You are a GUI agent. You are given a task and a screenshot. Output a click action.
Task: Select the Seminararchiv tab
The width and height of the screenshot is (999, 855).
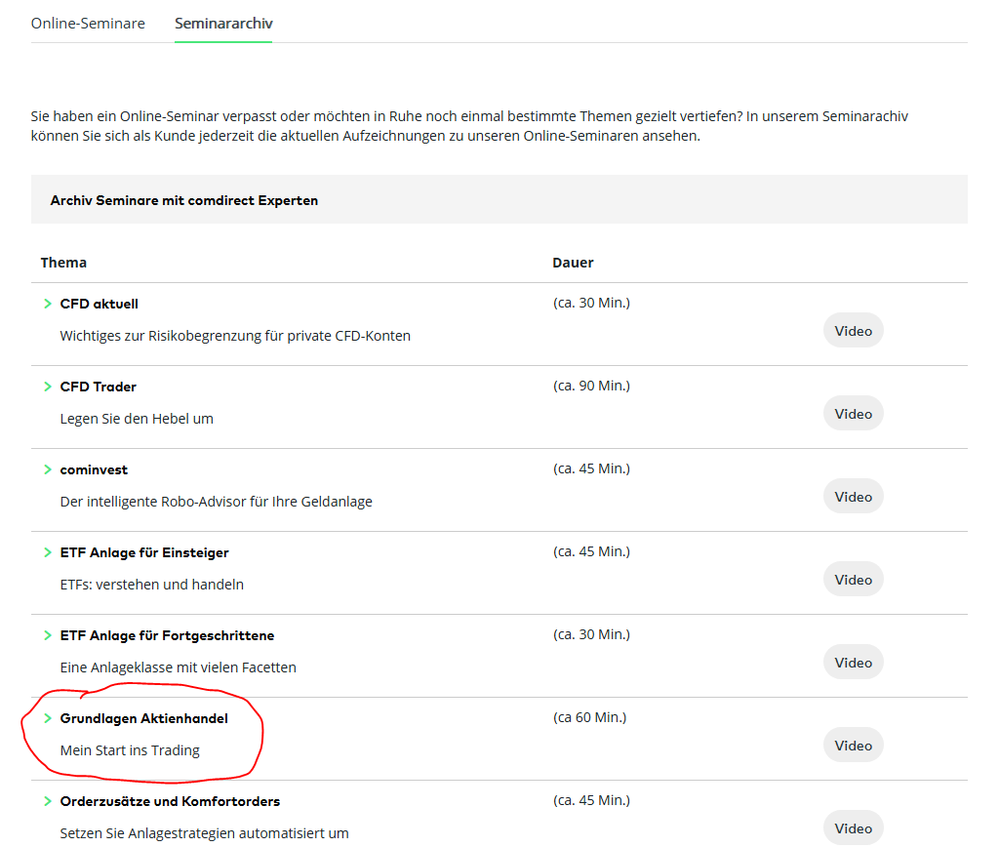point(223,23)
